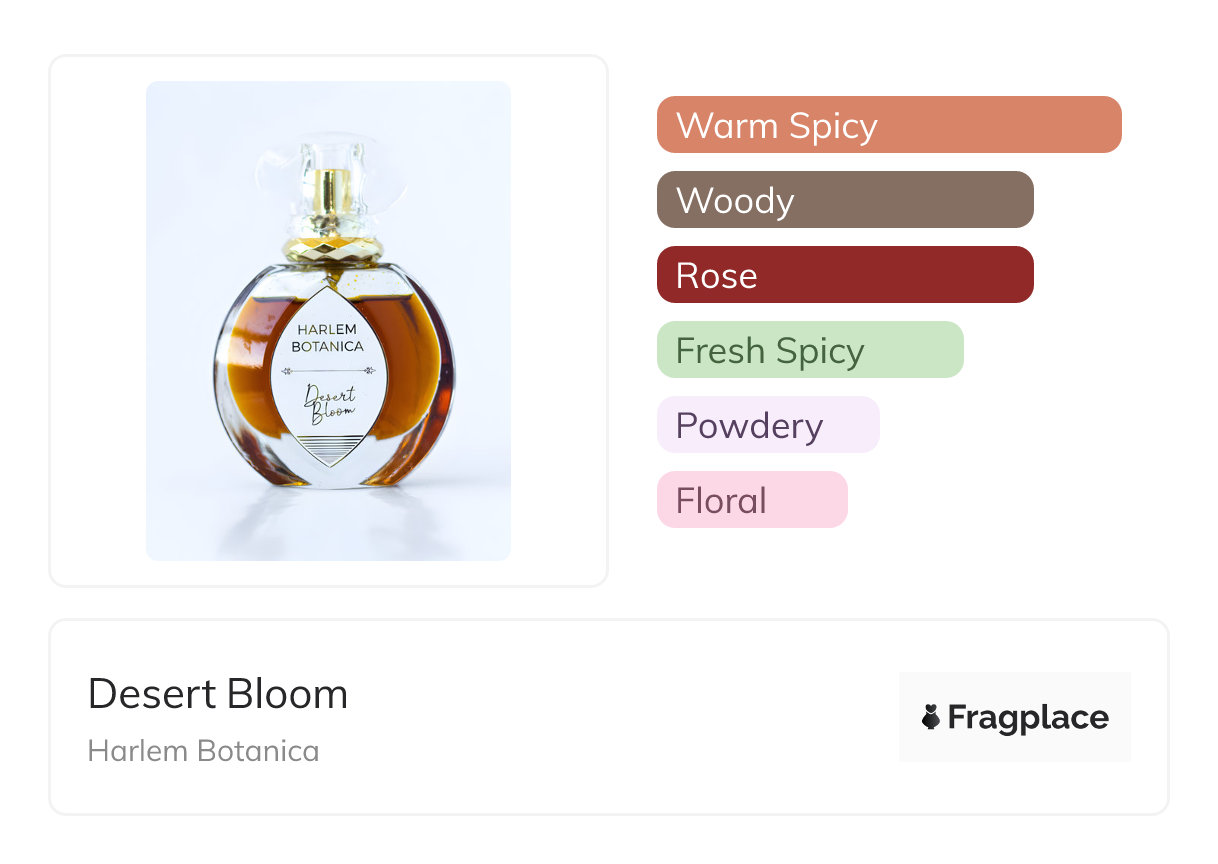Click the cursive Desert Bloom script on label
1218x864 pixels.
pyautogui.click(x=331, y=403)
